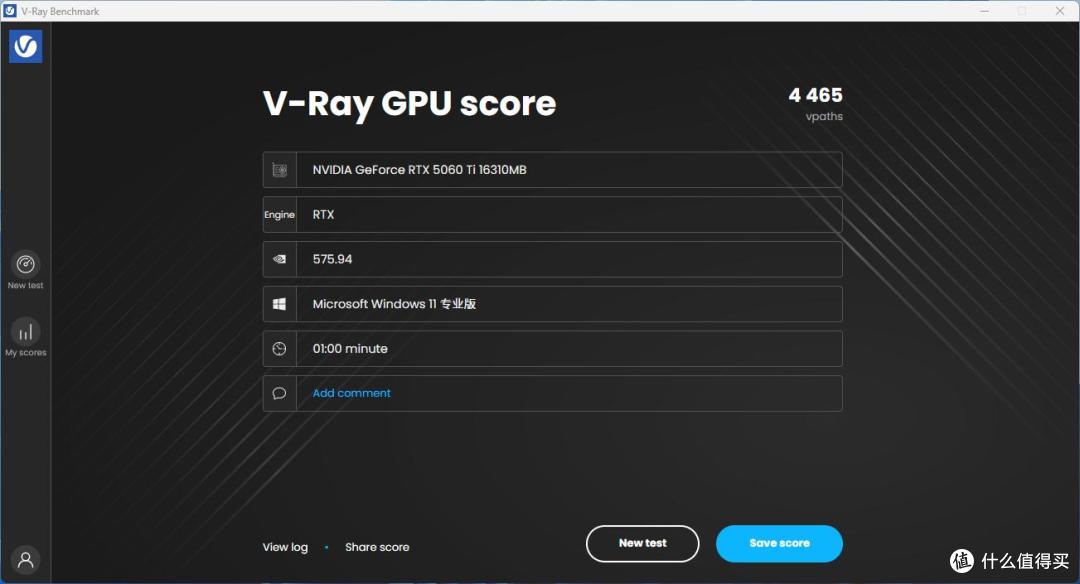Open New test from the sidebar
The height and width of the screenshot is (584, 1080).
coord(25,270)
